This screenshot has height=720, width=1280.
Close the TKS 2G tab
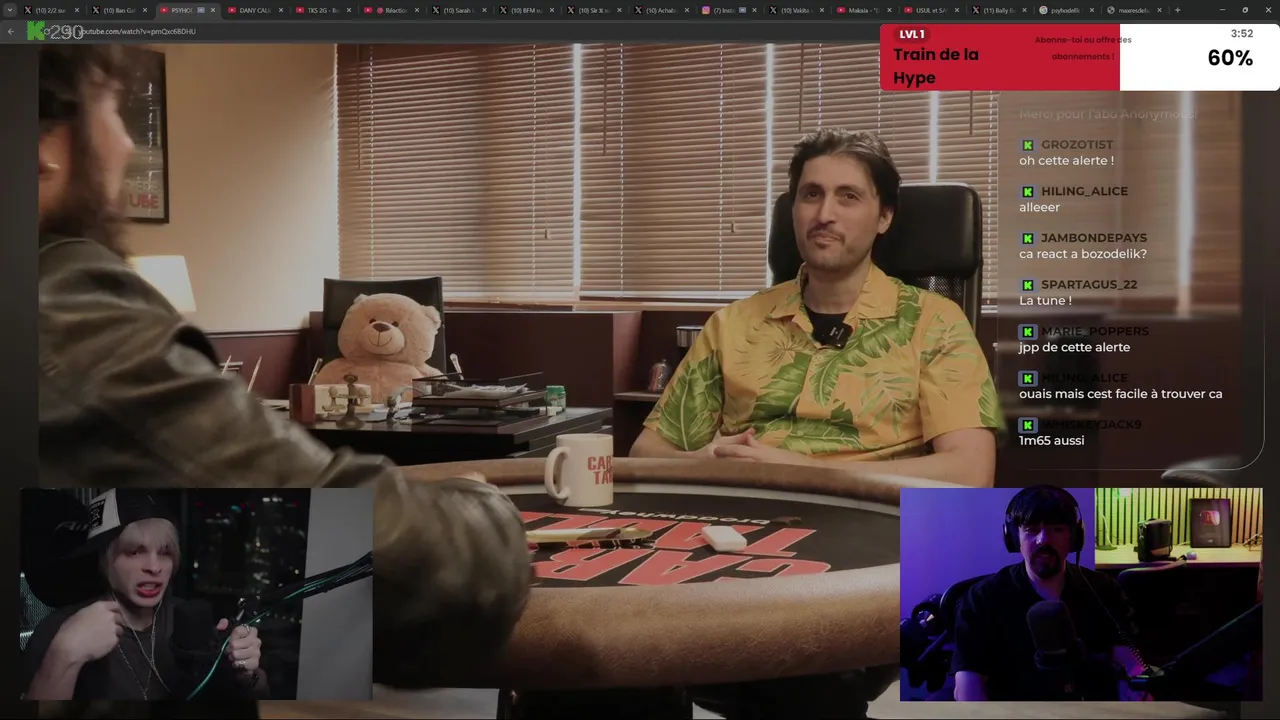(x=348, y=10)
